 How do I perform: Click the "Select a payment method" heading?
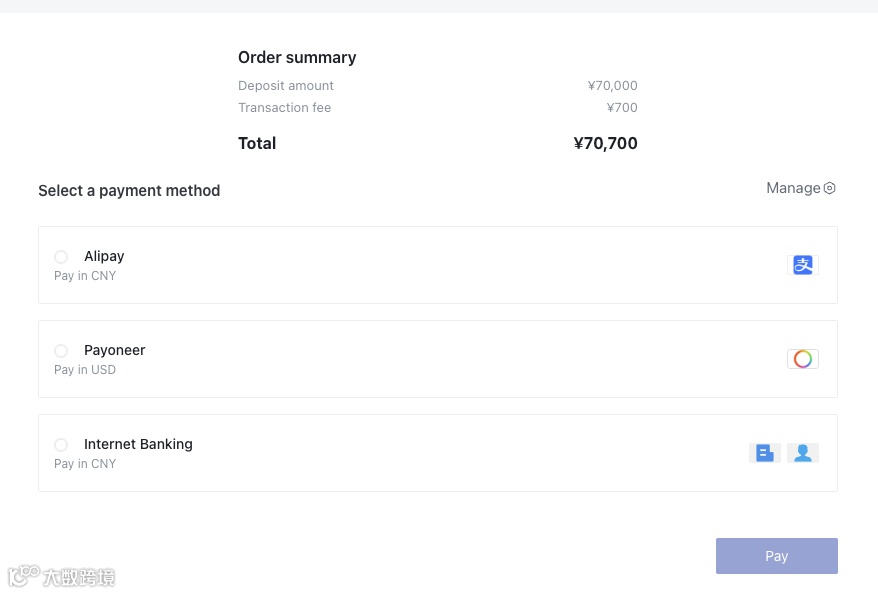click(129, 191)
